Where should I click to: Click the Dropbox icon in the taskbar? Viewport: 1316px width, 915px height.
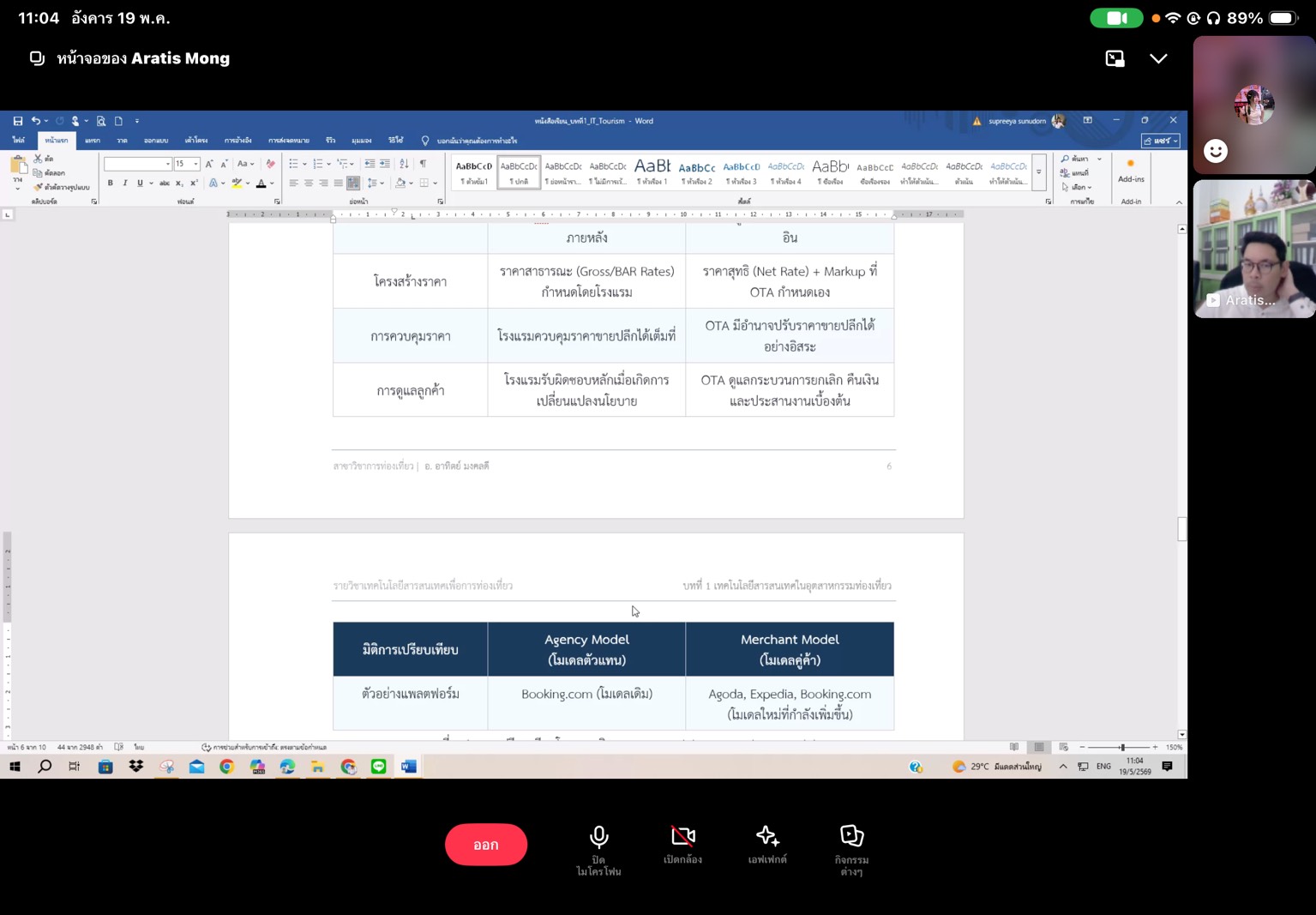pos(135,767)
